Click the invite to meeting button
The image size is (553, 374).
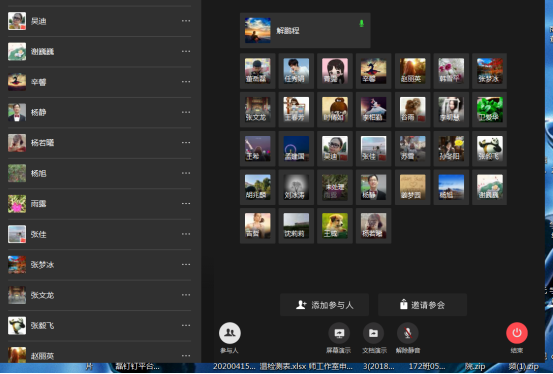coord(423,305)
